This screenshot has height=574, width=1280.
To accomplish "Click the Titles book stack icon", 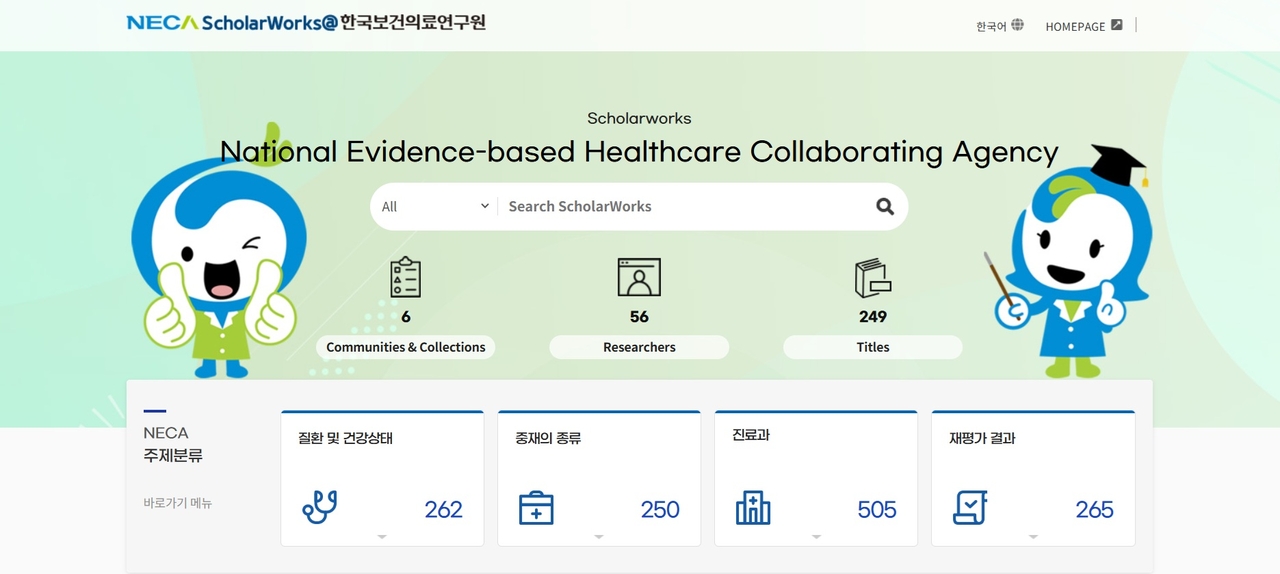I will click(872, 278).
